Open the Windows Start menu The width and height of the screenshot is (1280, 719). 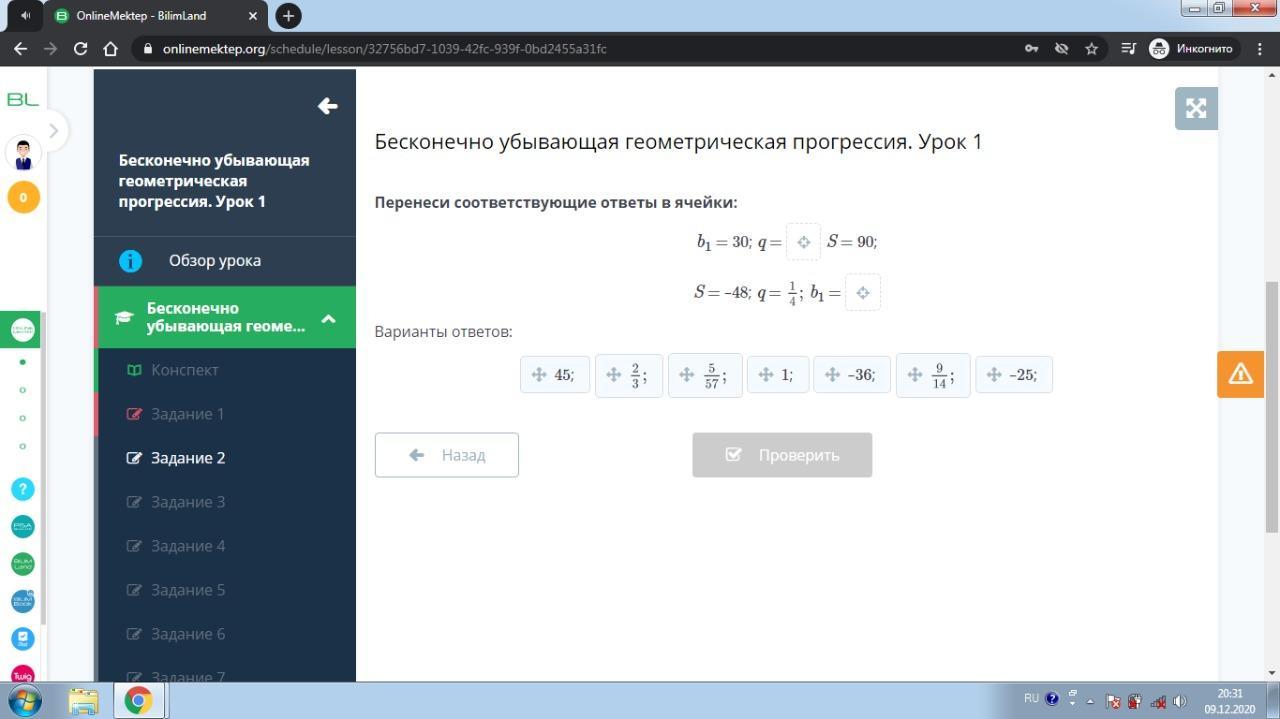click(24, 700)
